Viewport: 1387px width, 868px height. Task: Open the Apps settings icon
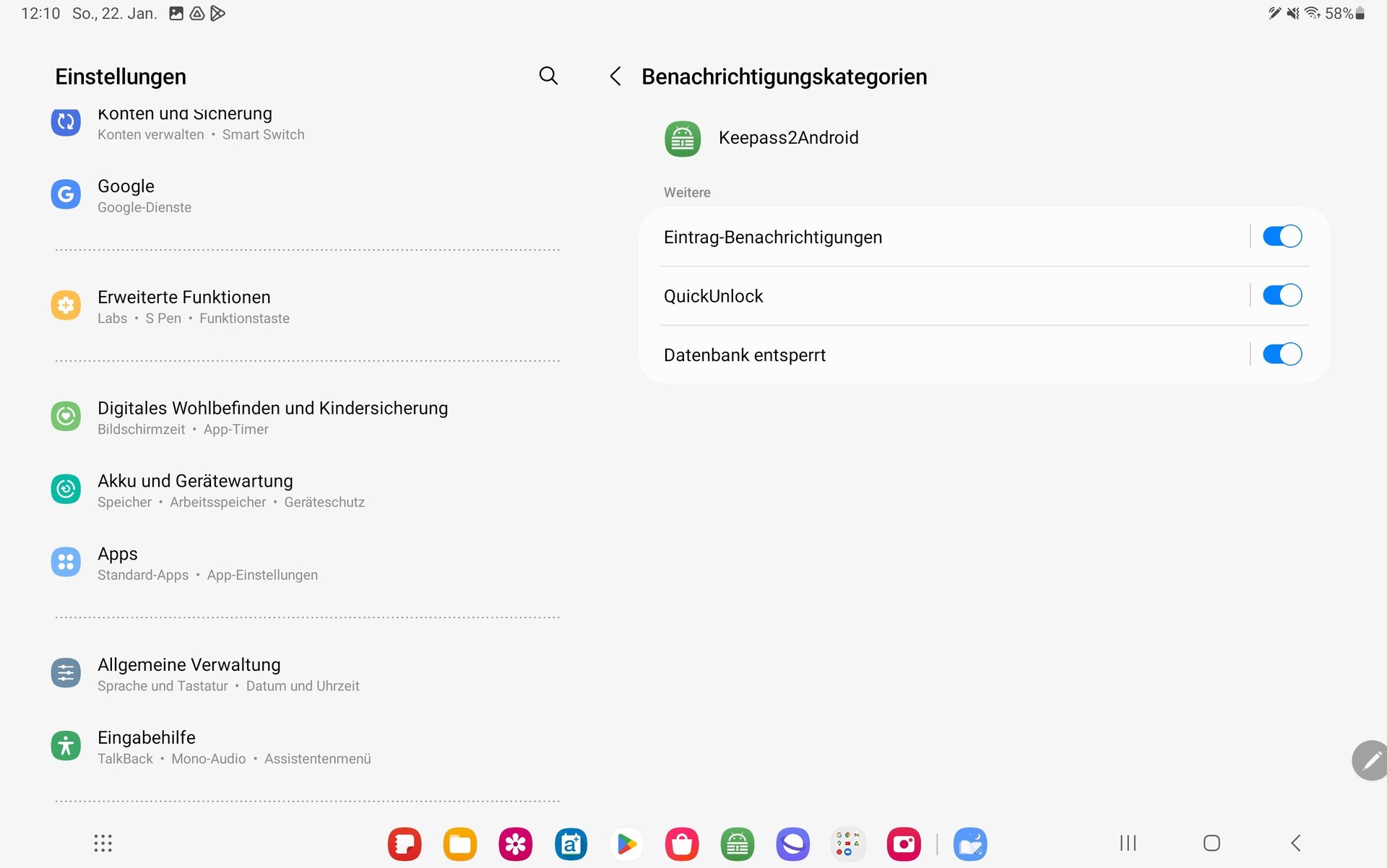(x=66, y=562)
